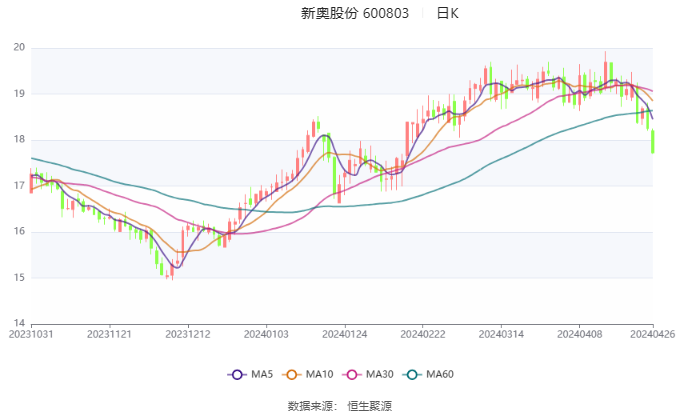Click x-axis date label 20240124

(x=344, y=334)
